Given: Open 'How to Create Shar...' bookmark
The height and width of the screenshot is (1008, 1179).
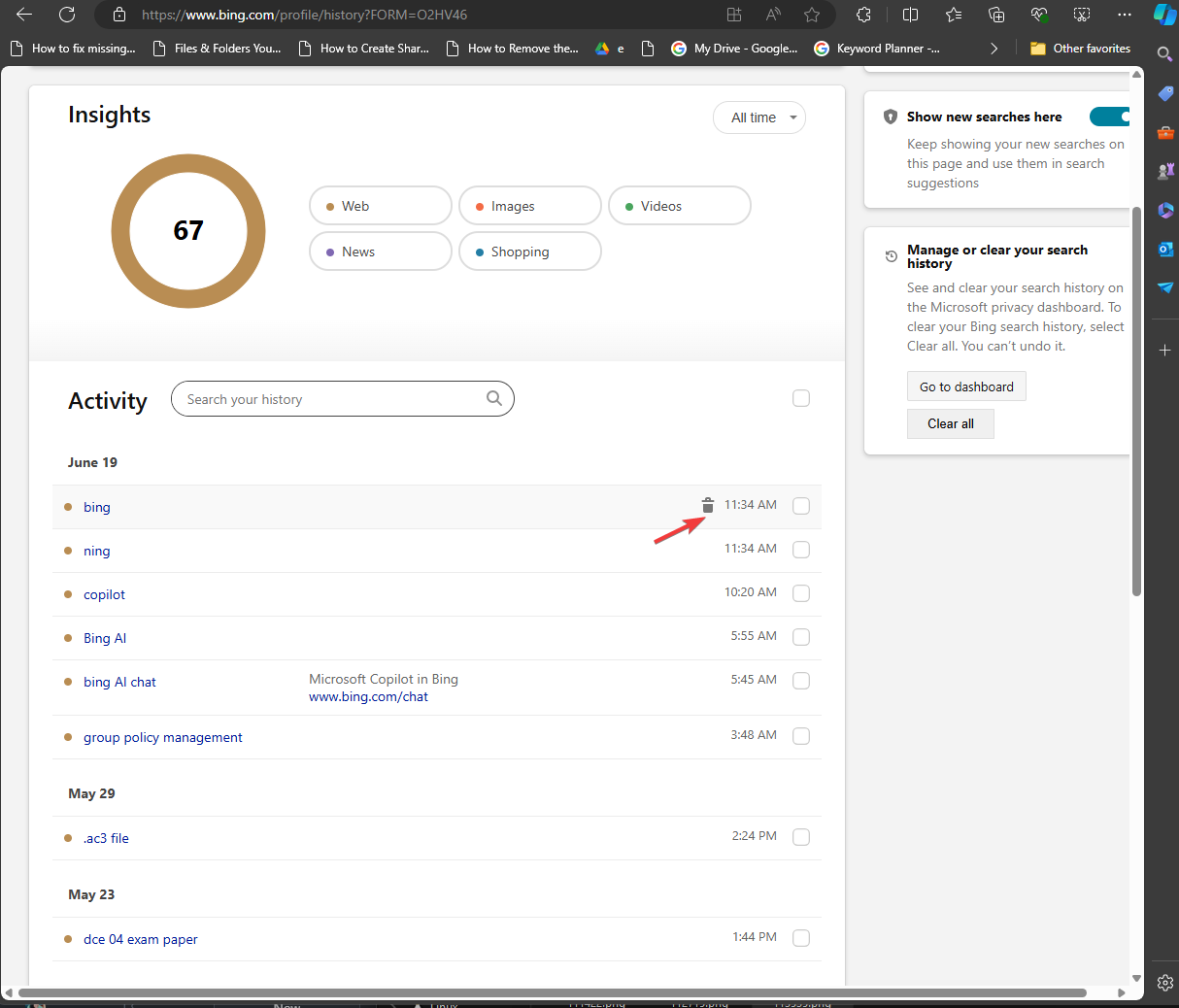Looking at the screenshot, I should [x=364, y=48].
